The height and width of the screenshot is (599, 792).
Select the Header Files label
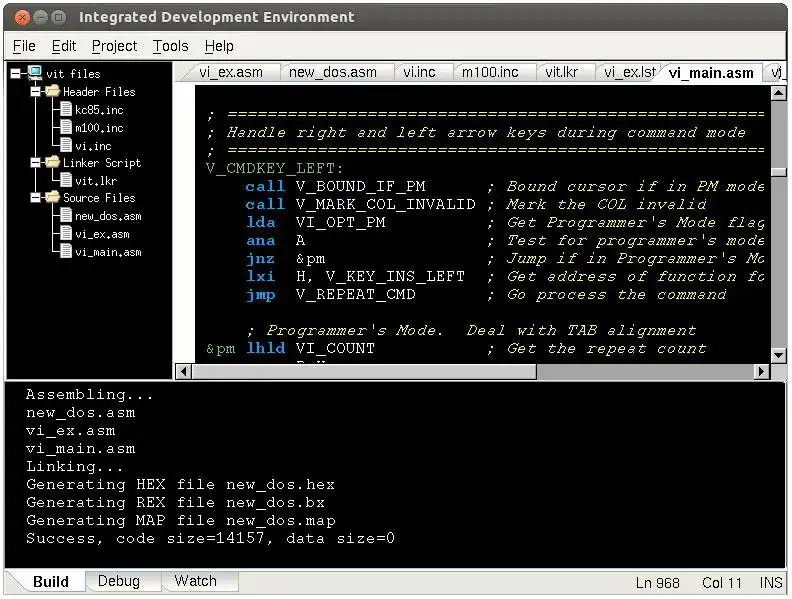tap(99, 92)
